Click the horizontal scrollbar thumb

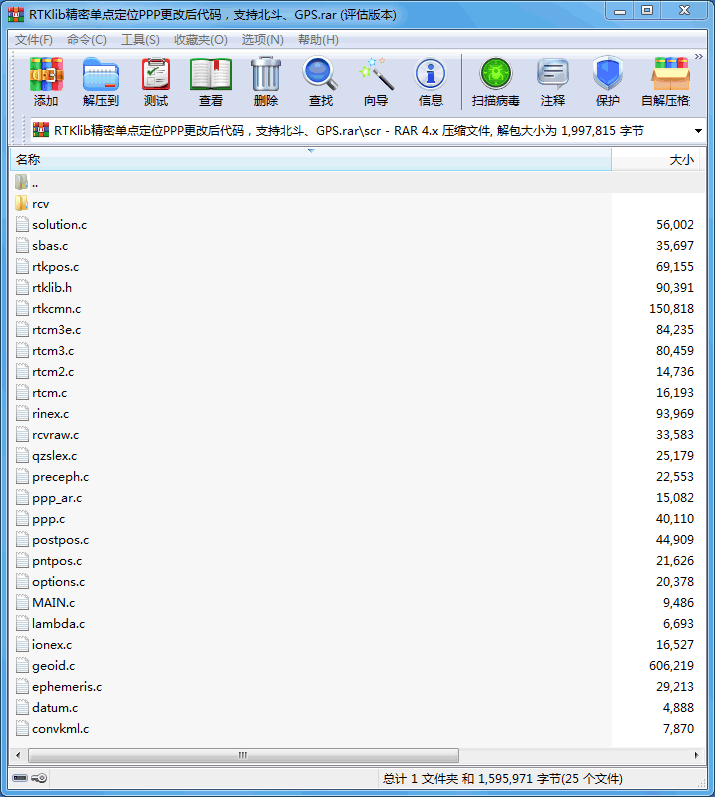coord(240,755)
